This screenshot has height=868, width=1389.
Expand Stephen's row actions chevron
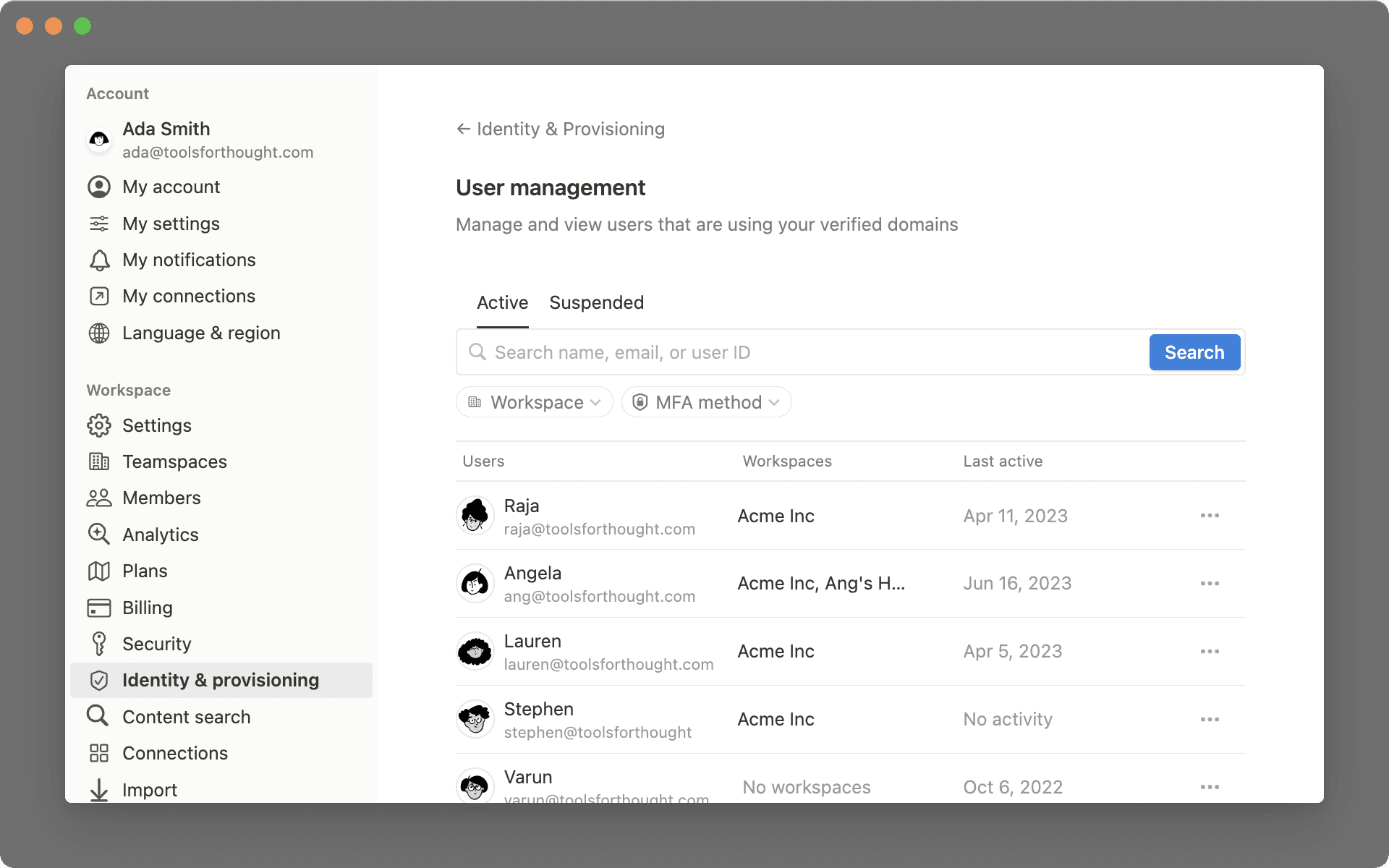(x=1210, y=719)
